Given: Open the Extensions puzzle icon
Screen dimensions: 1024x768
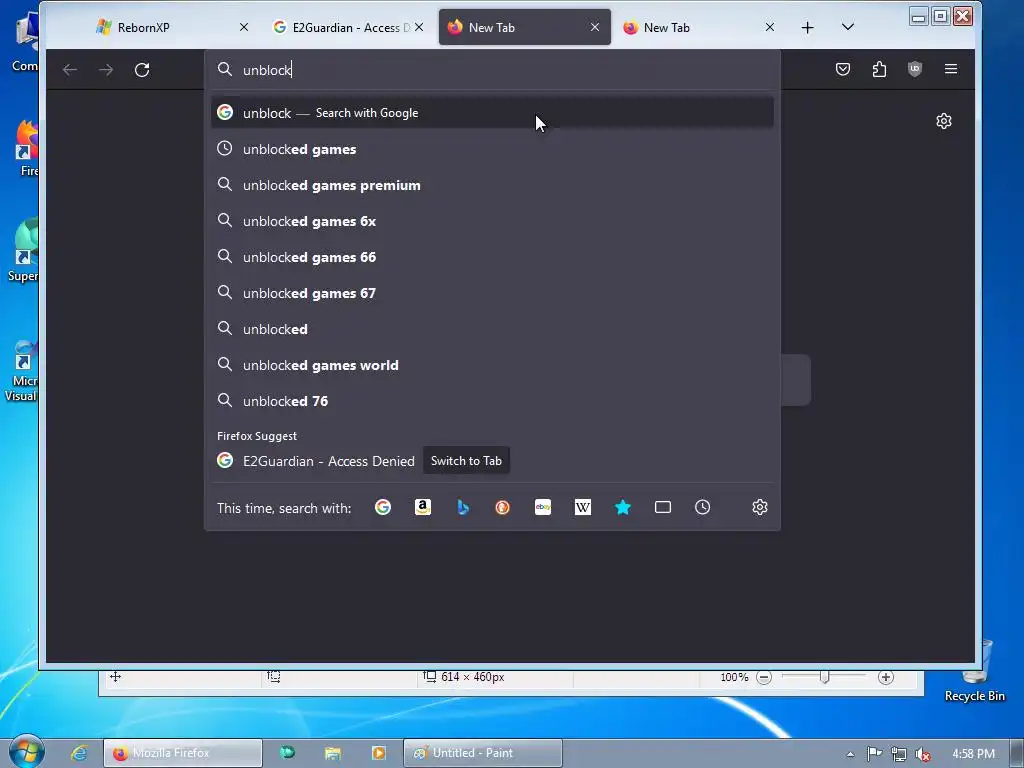Looking at the screenshot, I should pyautogui.click(x=879, y=69).
